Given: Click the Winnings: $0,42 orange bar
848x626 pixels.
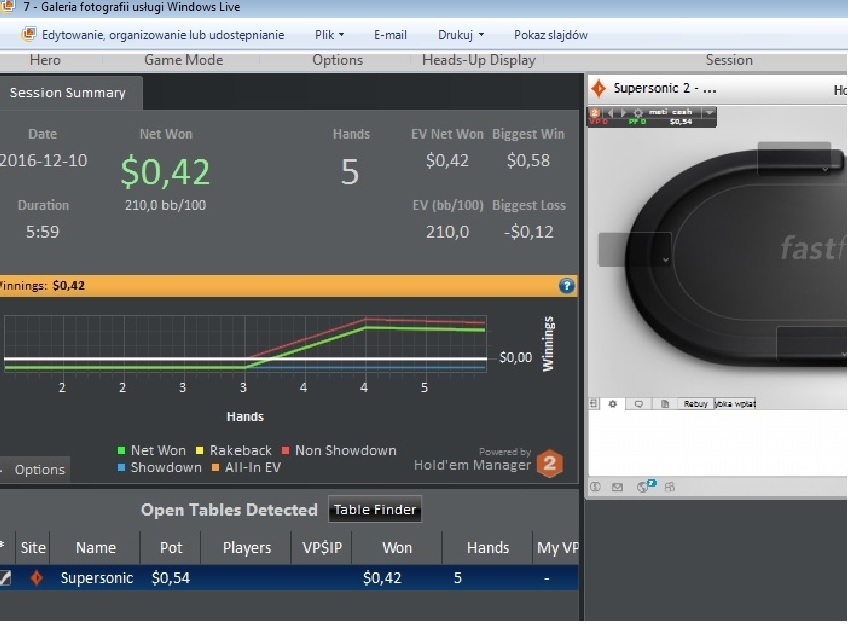Looking at the screenshot, I should [x=288, y=285].
